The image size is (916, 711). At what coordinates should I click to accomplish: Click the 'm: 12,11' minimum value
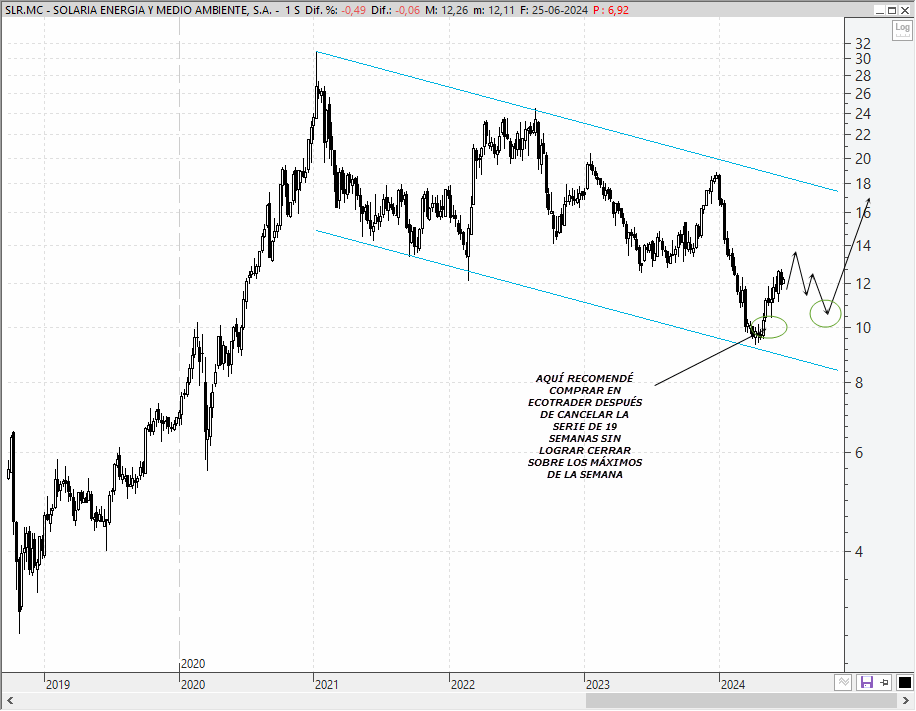494,10
